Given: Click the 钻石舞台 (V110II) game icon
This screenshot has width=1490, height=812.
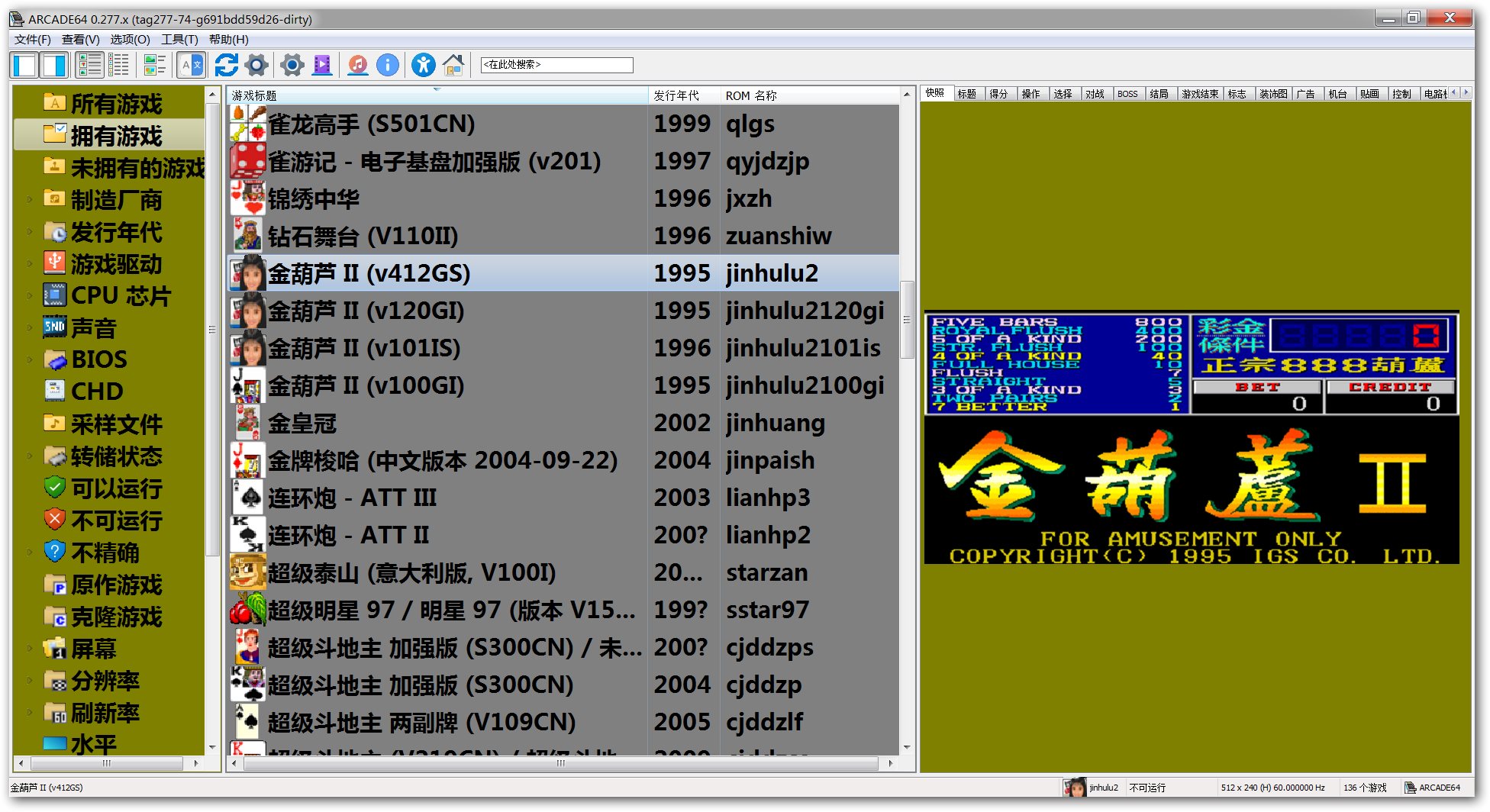Looking at the screenshot, I should (248, 236).
